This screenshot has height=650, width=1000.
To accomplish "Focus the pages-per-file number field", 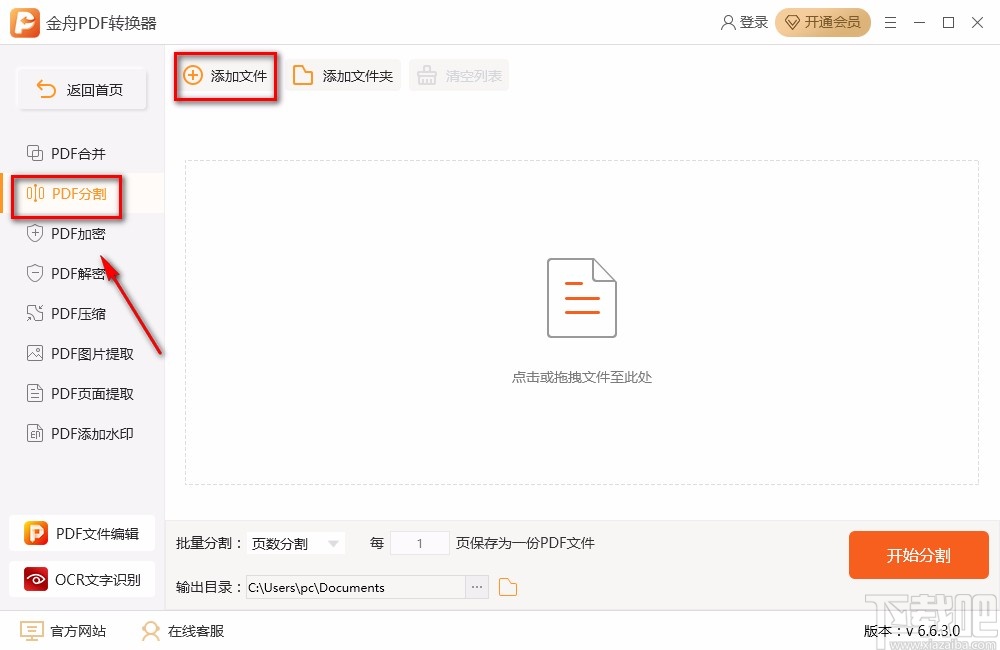I will tap(420, 543).
